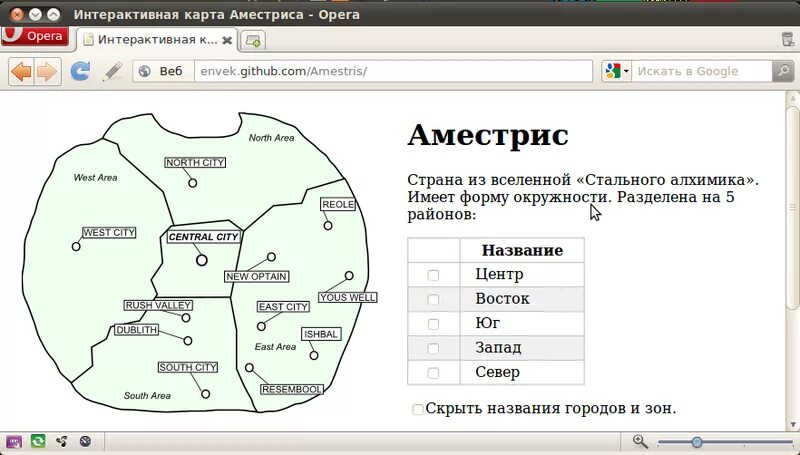Click the South City circle marker
The image size is (800, 455).
coord(205,394)
